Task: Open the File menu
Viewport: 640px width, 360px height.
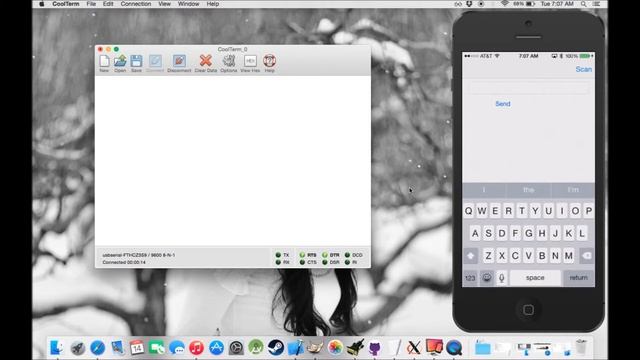Action: [91, 4]
